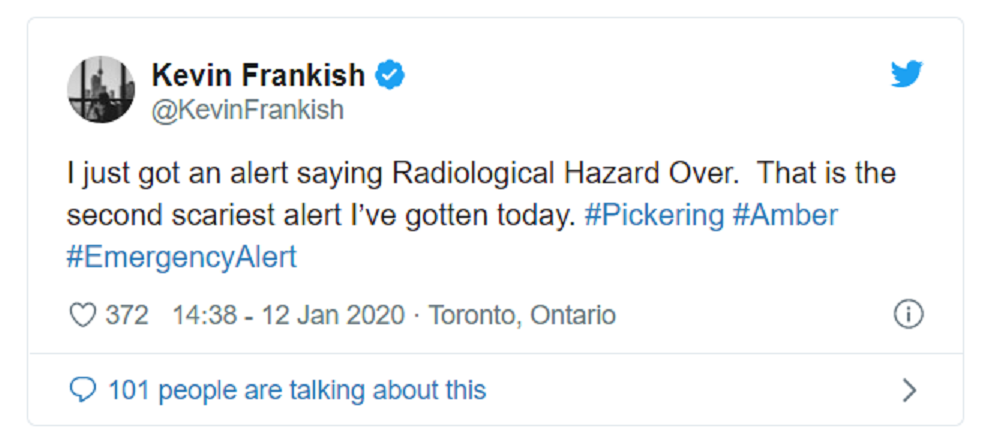
Task: Click the Twitter bird logo
Action: click(x=905, y=74)
